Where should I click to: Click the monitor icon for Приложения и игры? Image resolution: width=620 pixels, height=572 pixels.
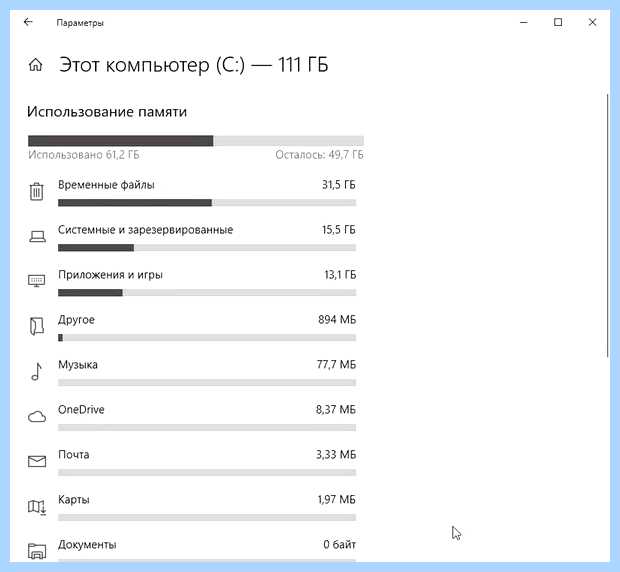[x=37, y=281]
